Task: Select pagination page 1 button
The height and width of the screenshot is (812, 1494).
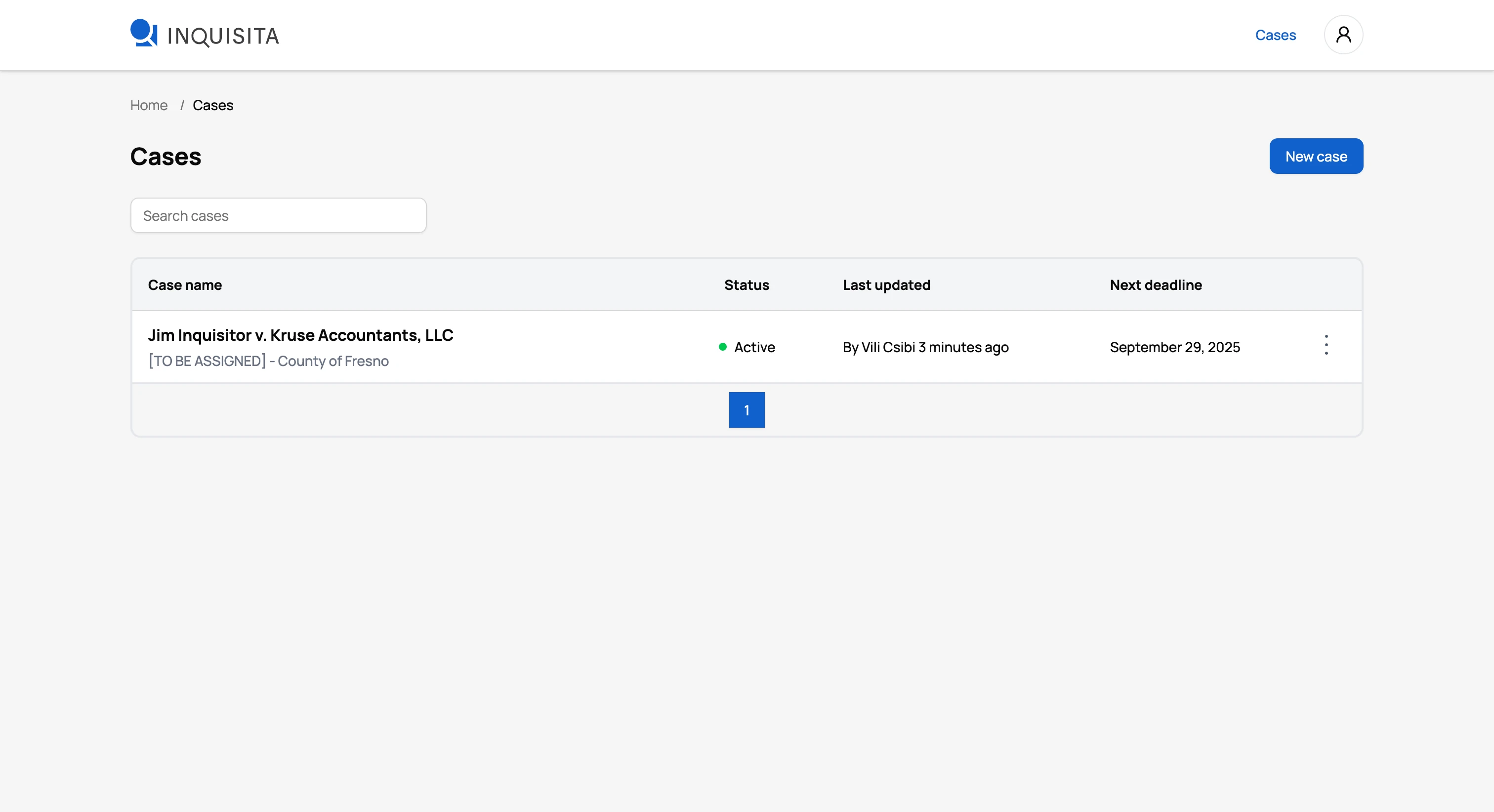Action: pos(747,410)
